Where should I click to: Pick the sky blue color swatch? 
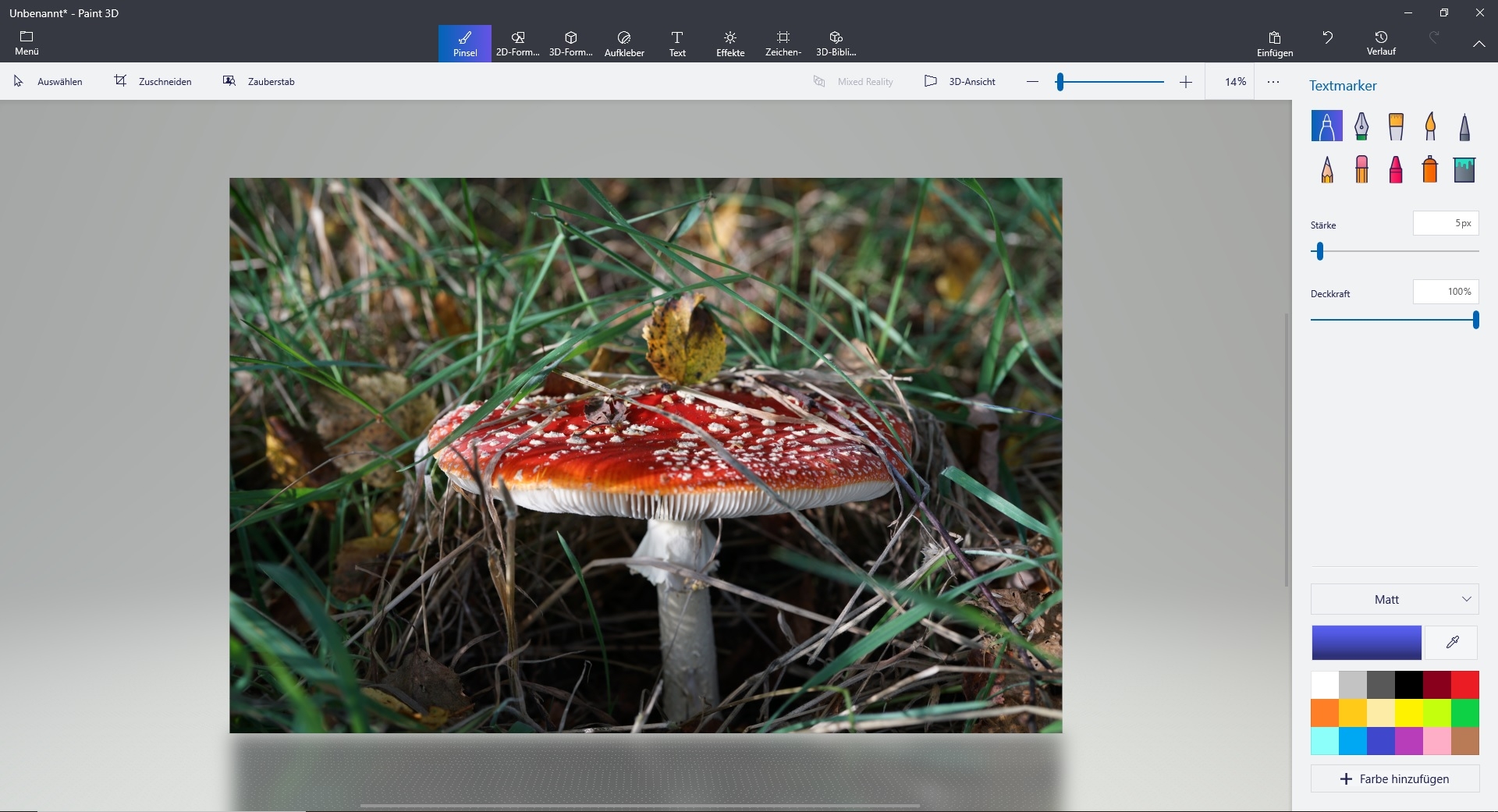1353,741
